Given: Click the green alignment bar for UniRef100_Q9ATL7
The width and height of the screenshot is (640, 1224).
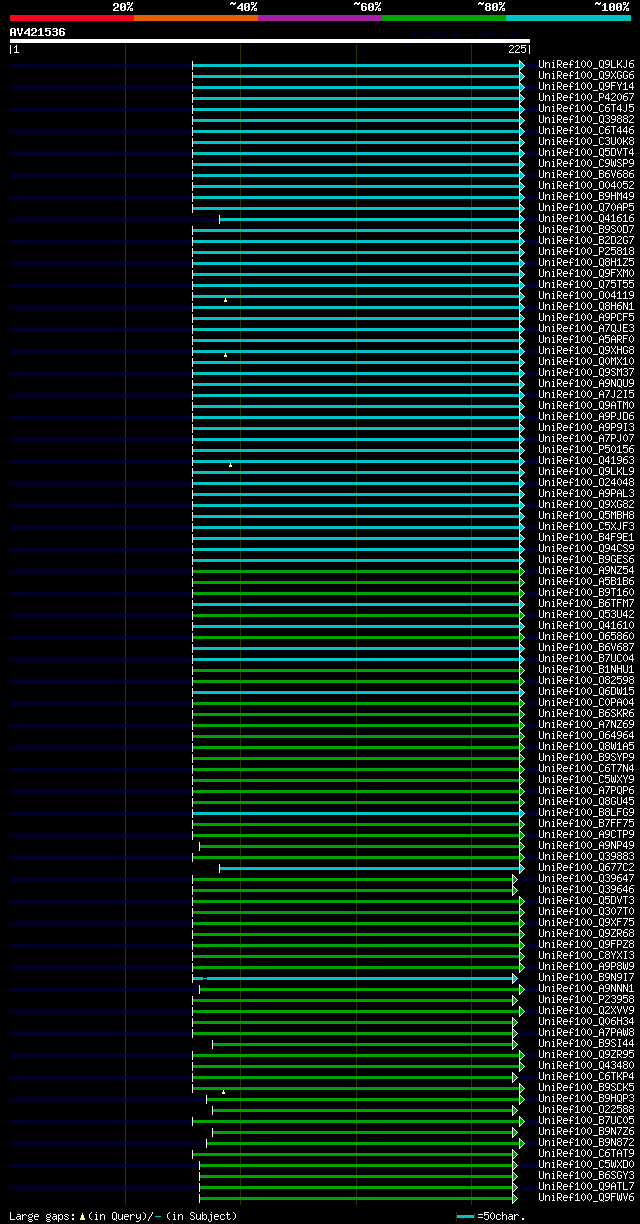Looking at the screenshot, I should click(x=356, y=1187).
